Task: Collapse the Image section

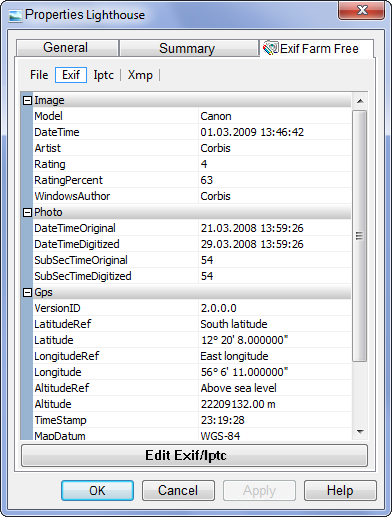Action: pos(27,100)
